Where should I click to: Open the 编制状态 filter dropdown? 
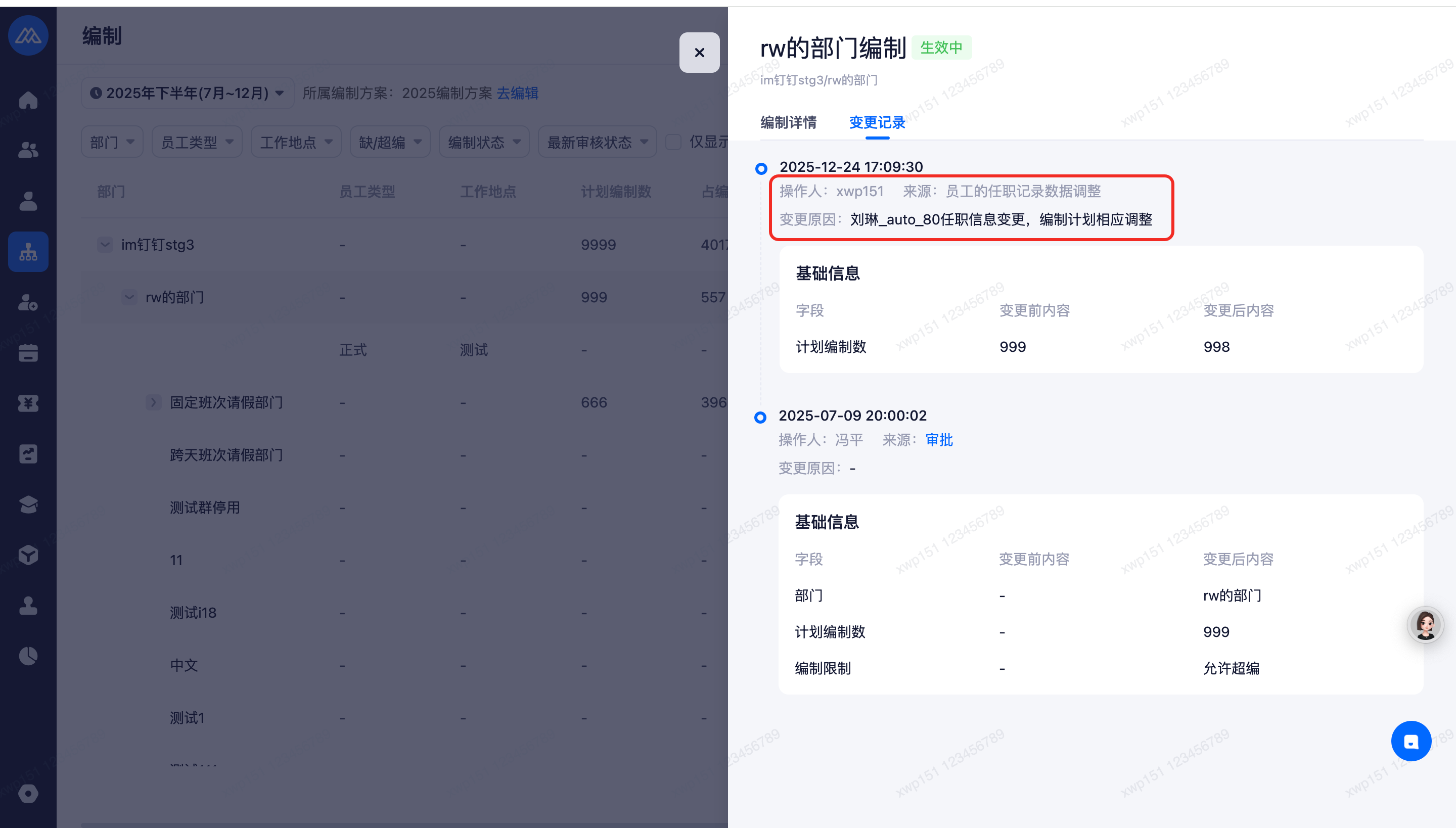click(x=484, y=142)
